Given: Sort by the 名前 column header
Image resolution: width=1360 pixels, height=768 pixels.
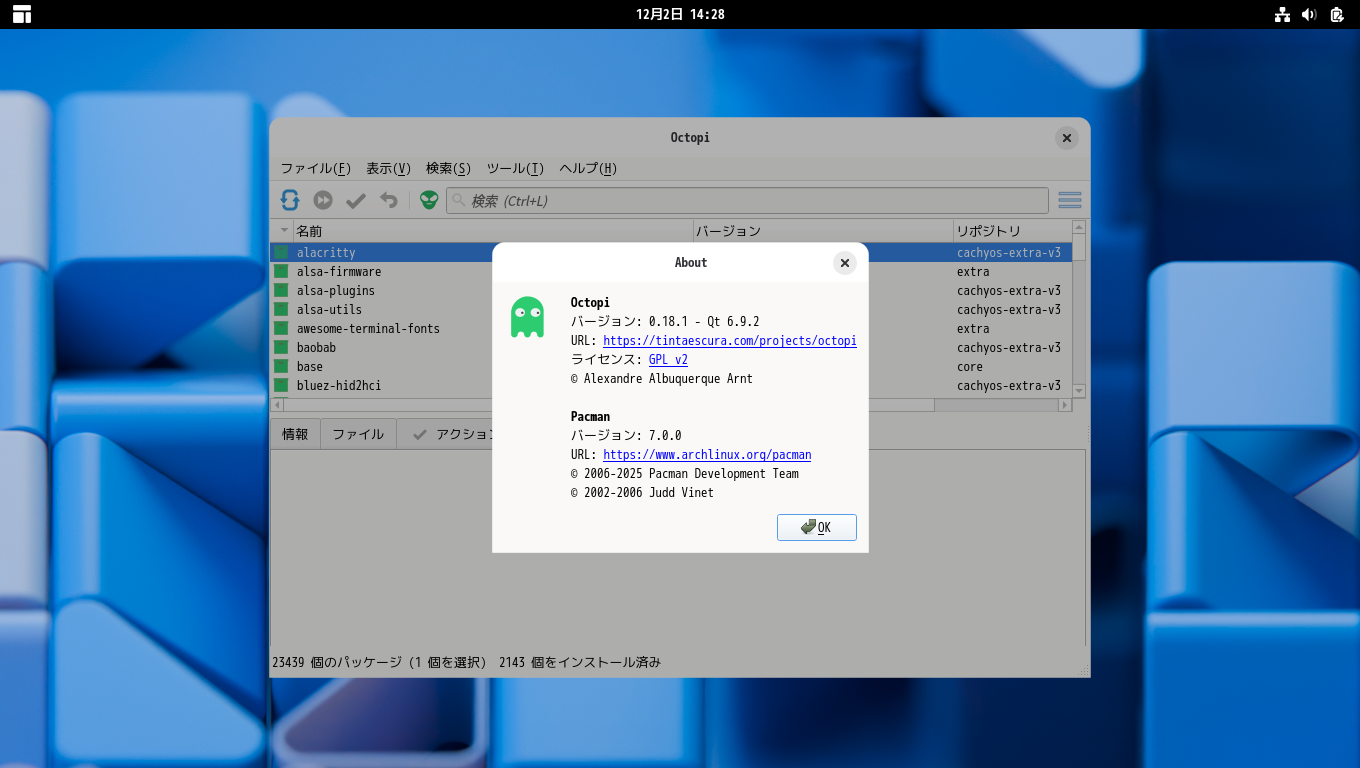Looking at the screenshot, I should [492, 231].
